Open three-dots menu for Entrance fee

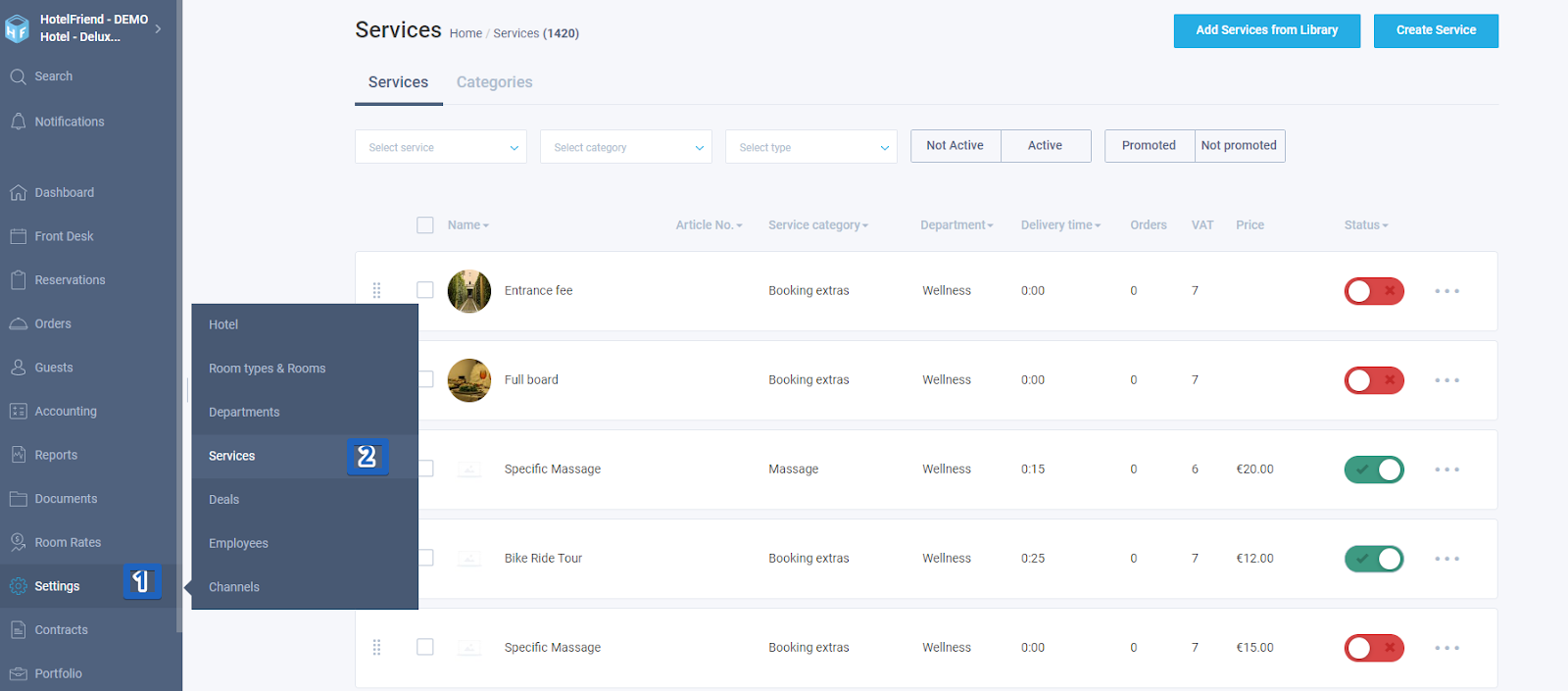[x=1446, y=291]
